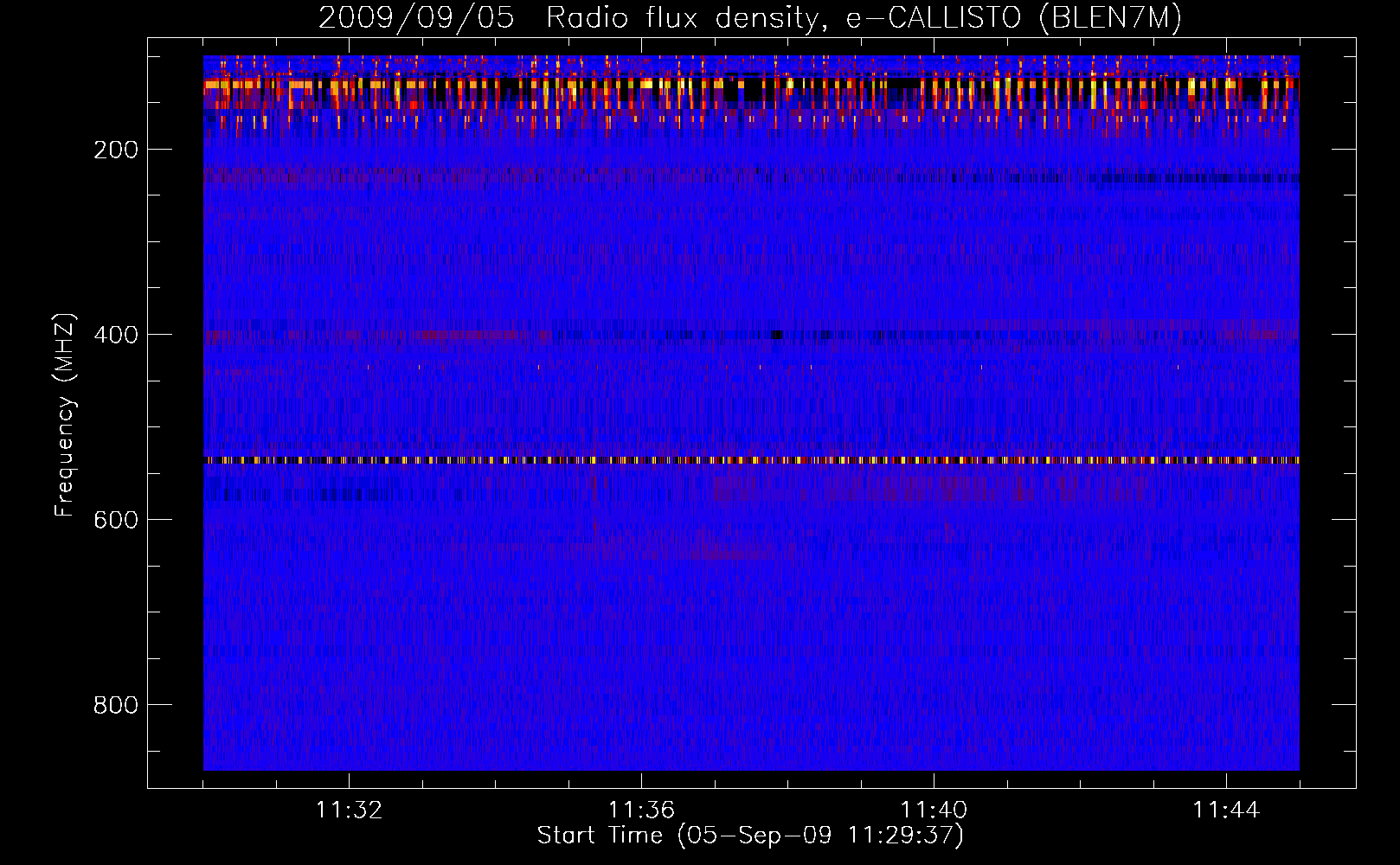This screenshot has height=865, width=1400.
Task: Click the 'Start Time (05-Sep-09 11:29:37)' label
Action: pos(750,836)
